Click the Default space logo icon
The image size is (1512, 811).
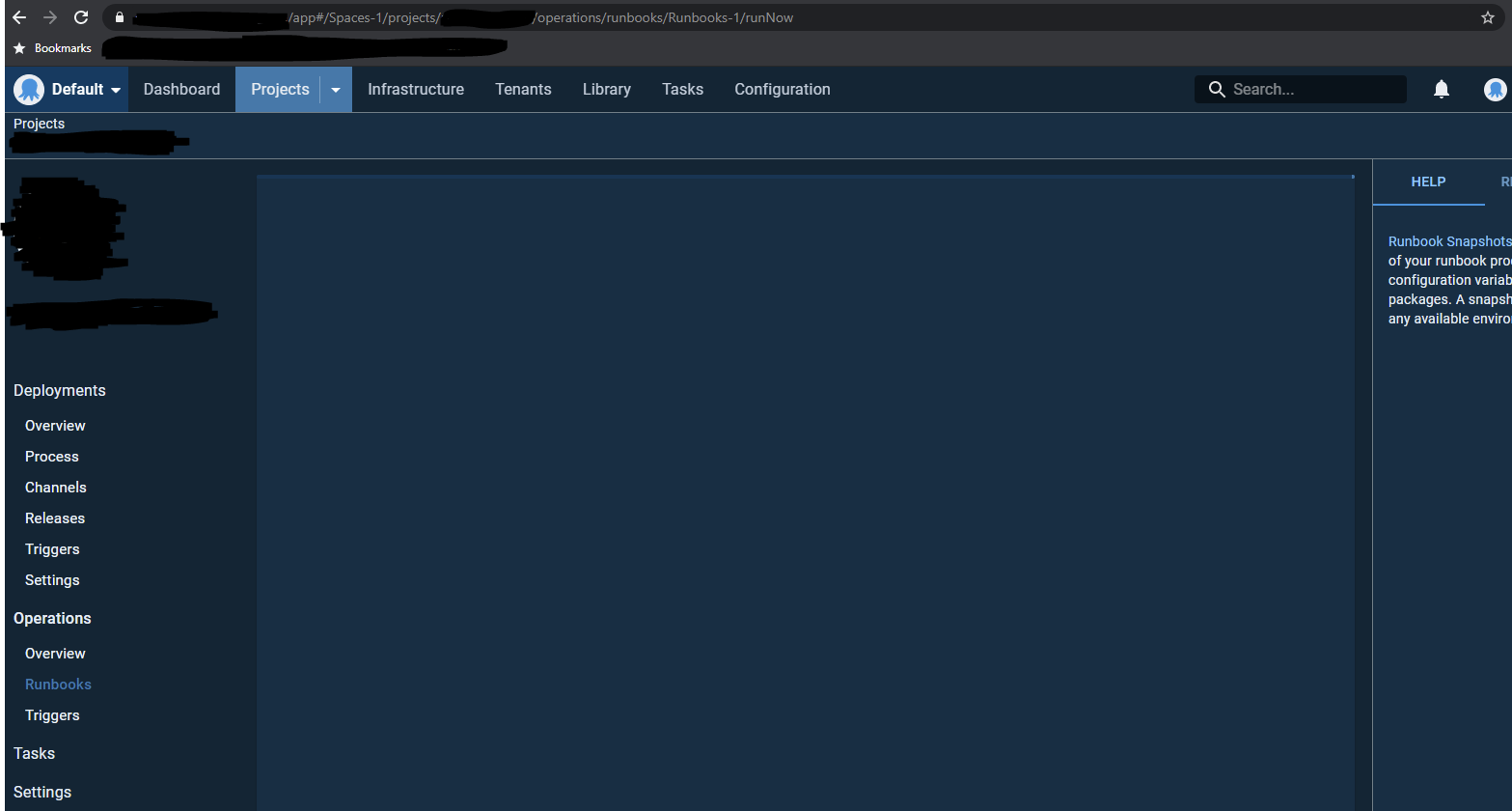[x=28, y=89]
